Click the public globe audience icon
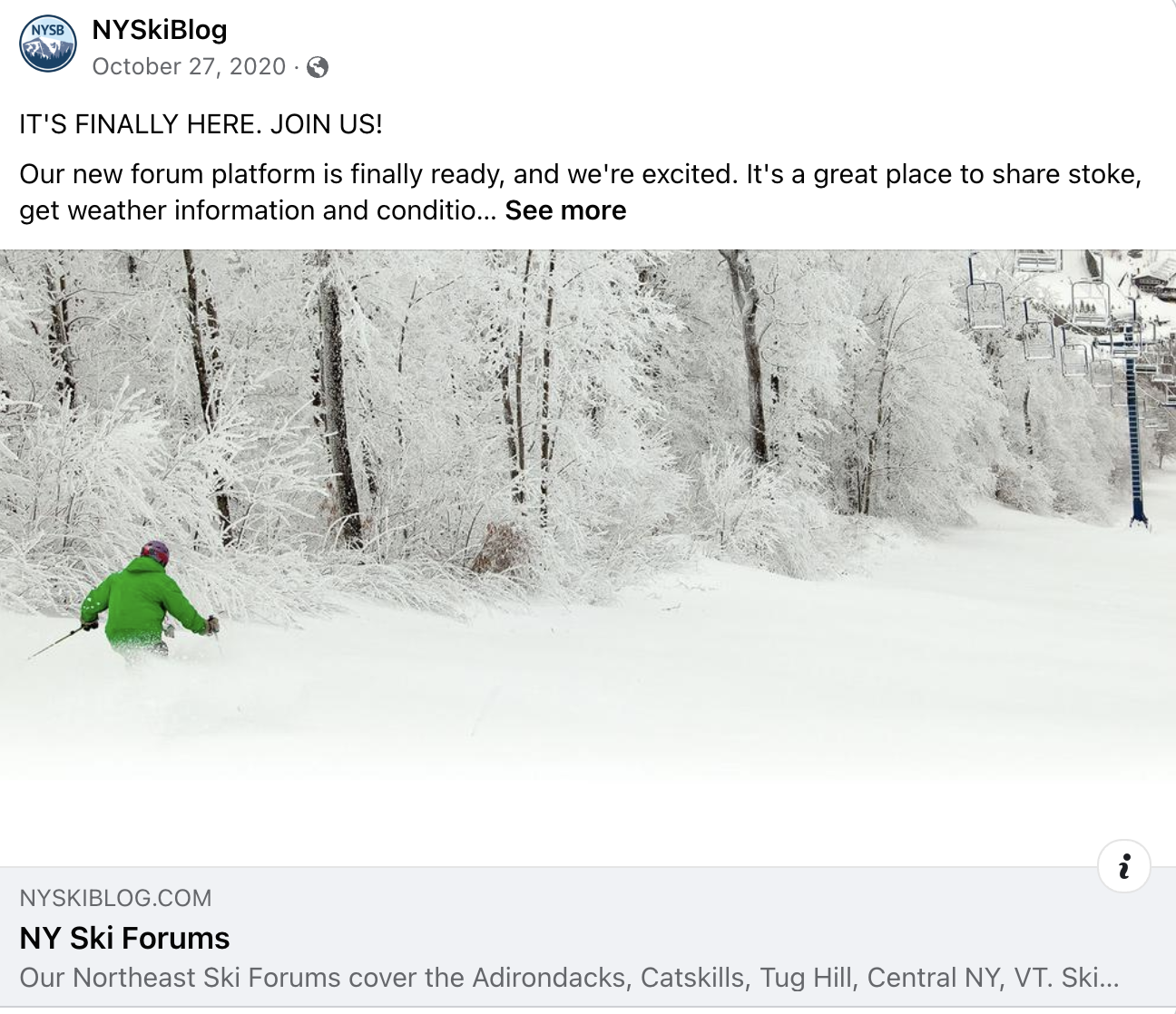This screenshot has width=1176, height=1014. (317, 67)
